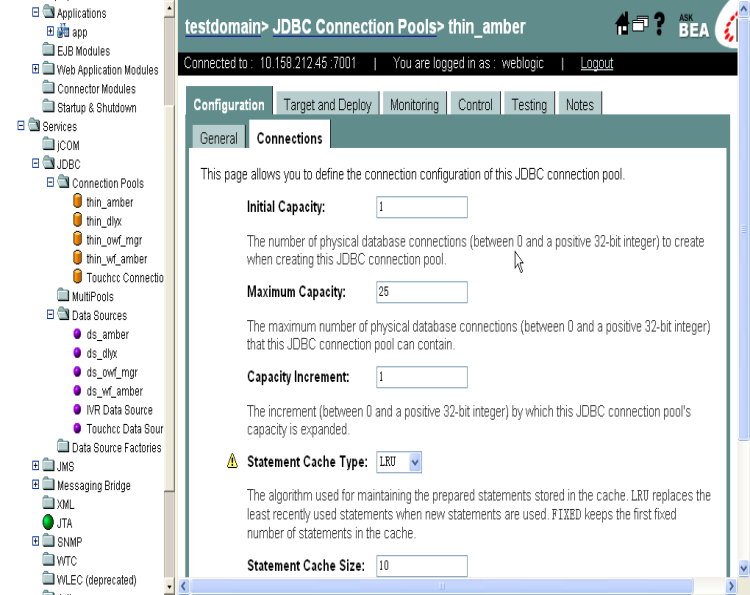Go to console home via house icon
The height and width of the screenshot is (595, 750).
pyautogui.click(x=622, y=23)
